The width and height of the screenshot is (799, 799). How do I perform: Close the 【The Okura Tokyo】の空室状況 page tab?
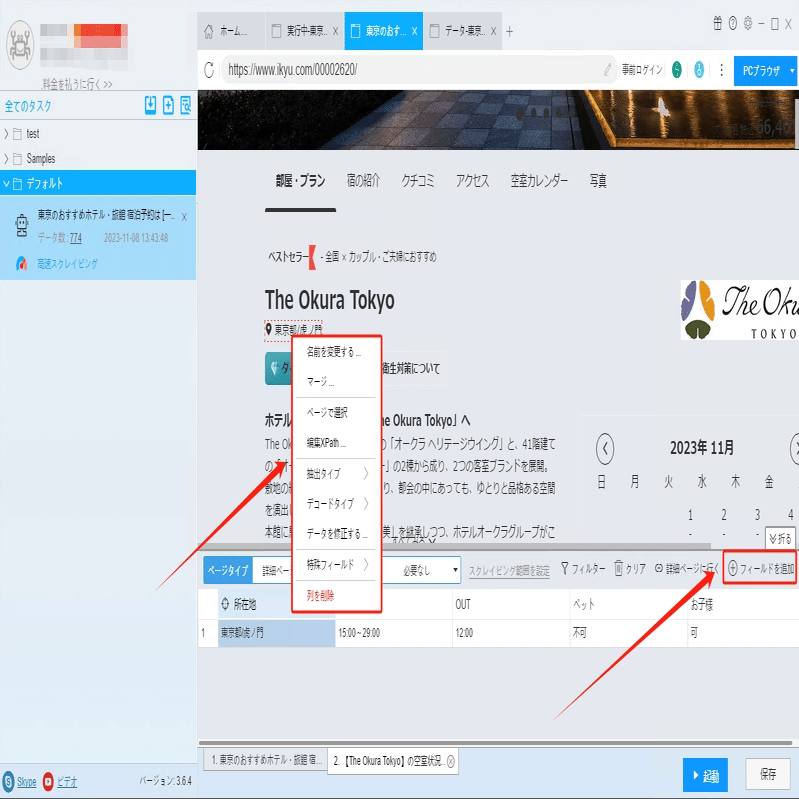point(451,761)
